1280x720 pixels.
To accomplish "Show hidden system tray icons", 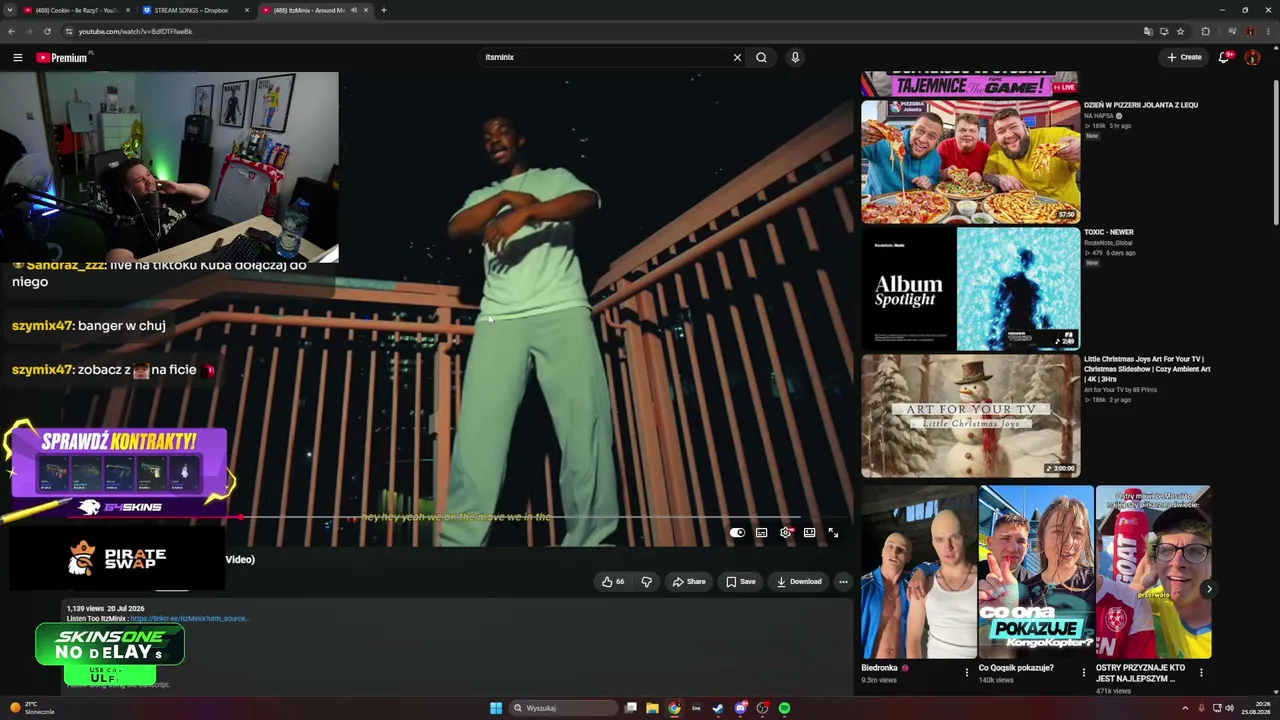I will 1185,708.
